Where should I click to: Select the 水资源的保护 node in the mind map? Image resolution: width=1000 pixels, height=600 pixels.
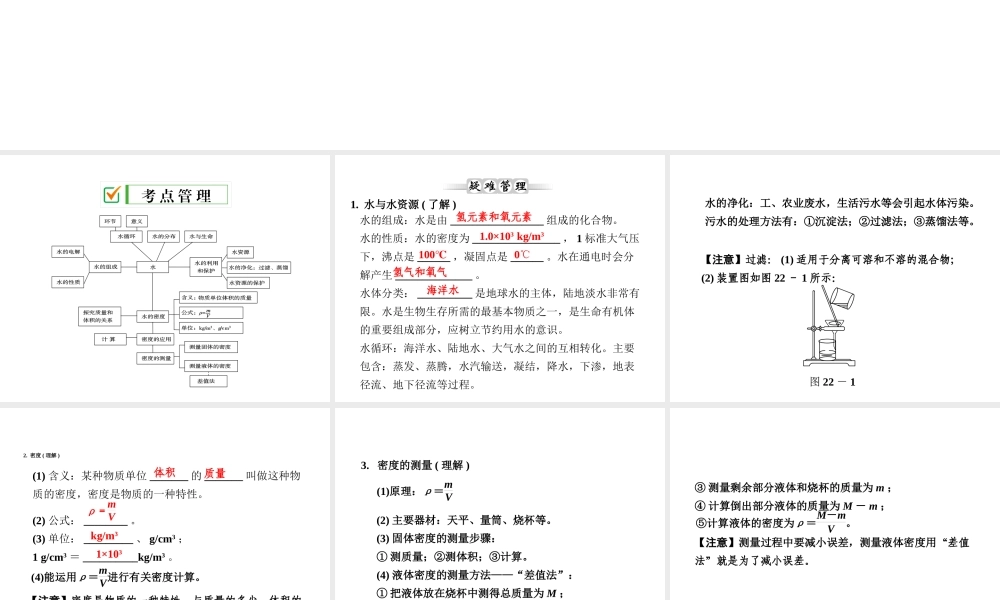(248, 282)
